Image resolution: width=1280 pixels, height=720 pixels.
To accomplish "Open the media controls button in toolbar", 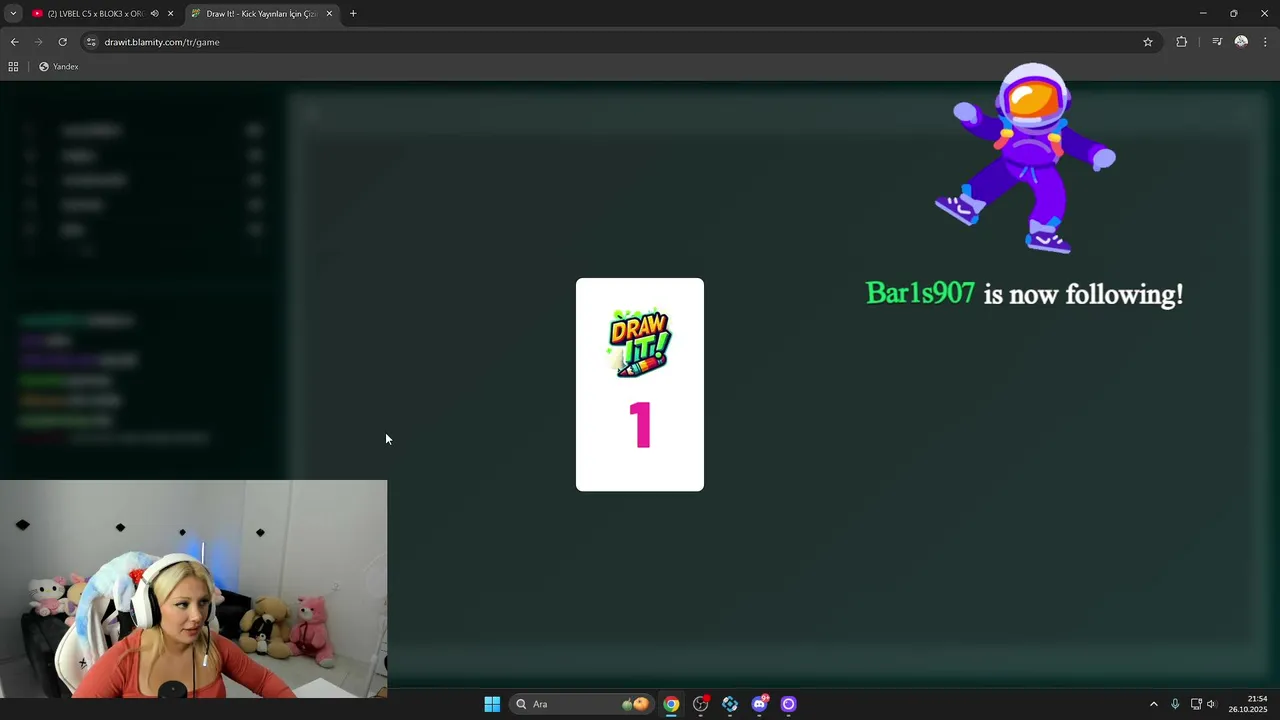I will pos(1217,42).
